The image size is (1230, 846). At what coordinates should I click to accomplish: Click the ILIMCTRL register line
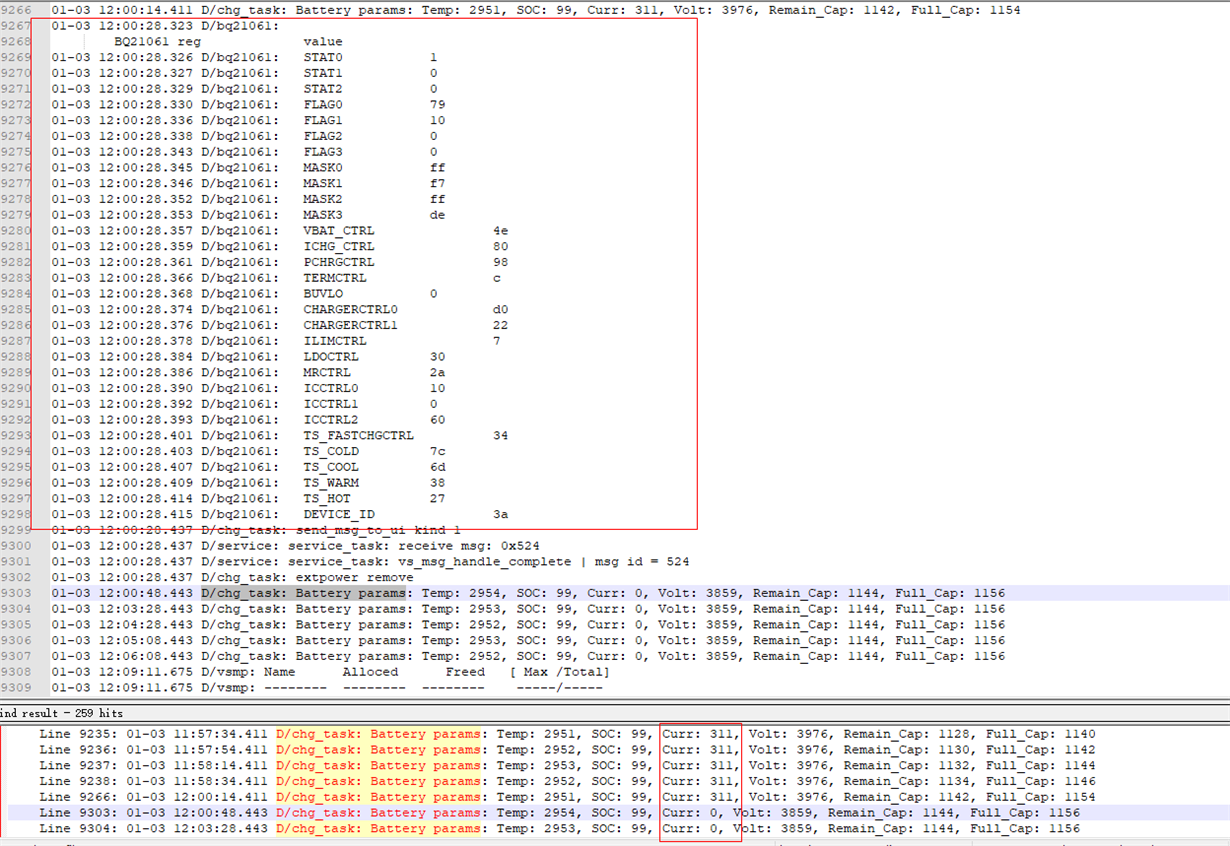276,341
